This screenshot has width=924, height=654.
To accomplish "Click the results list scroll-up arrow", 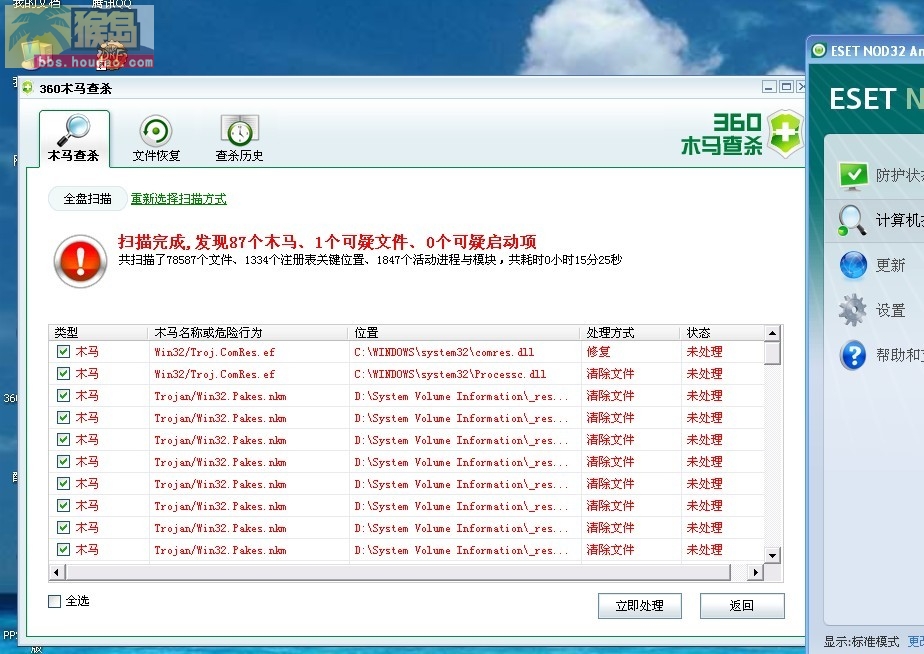I will click(x=772, y=333).
